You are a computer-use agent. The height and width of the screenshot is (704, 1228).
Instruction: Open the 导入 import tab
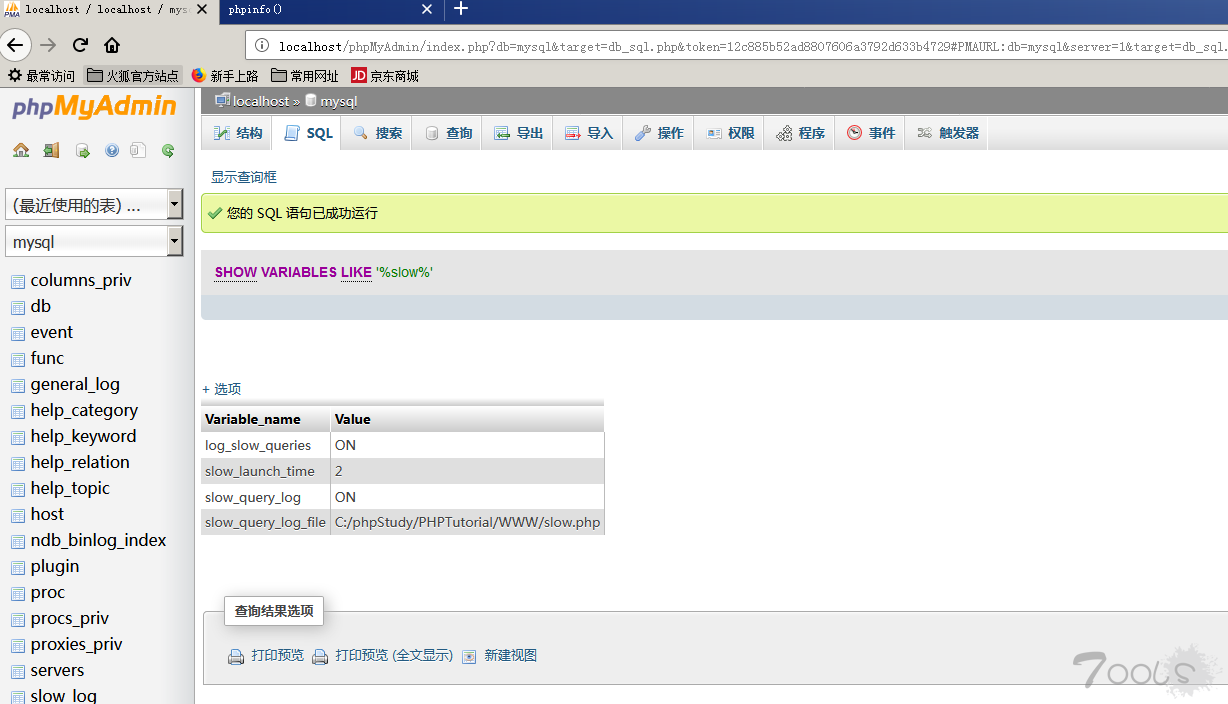pyautogui.click(x=587, y=133)
